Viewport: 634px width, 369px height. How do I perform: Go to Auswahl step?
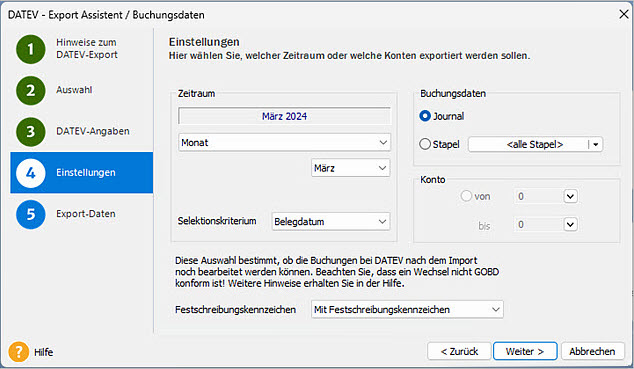tap(74, 90)
